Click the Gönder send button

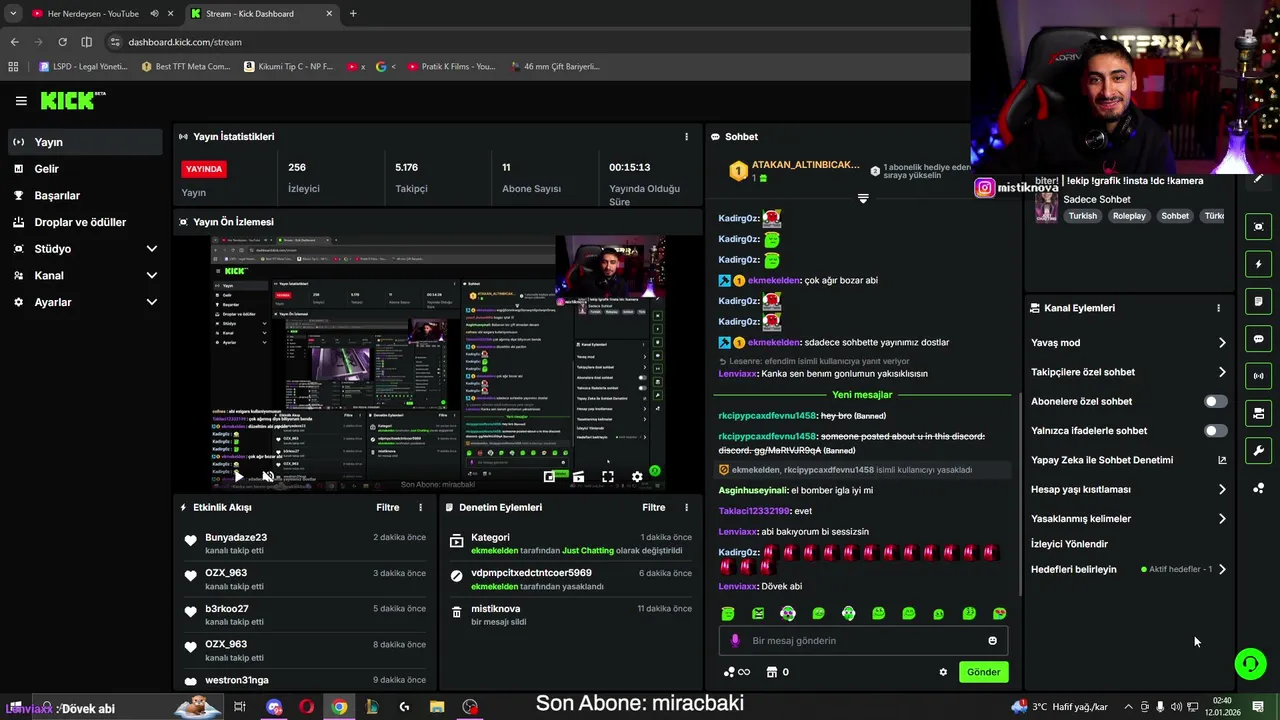(x=983, y=672)
